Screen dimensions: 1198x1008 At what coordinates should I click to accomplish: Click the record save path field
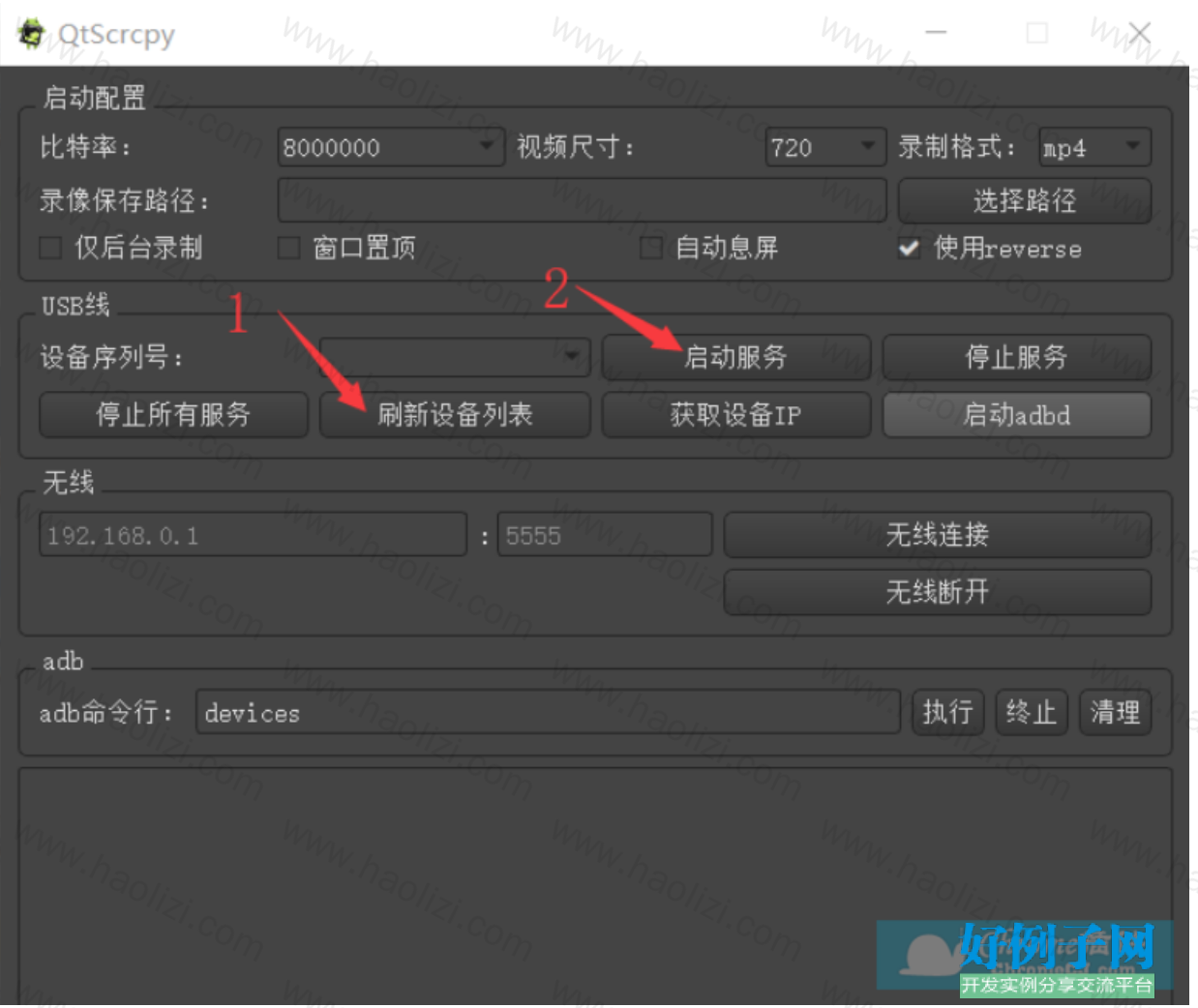pyautogui.click(x=582, y=200)
